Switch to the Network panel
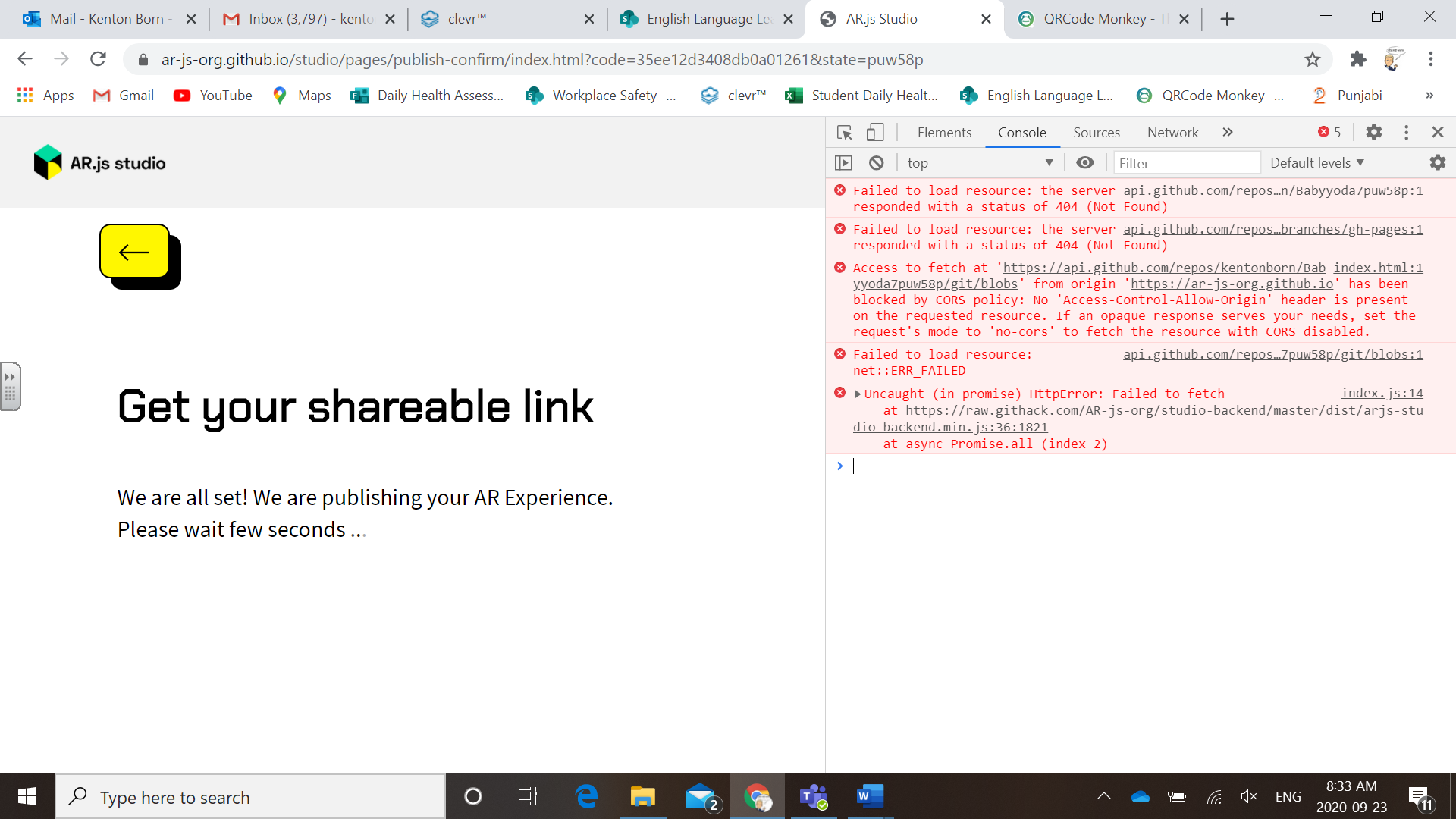The height and width of the screenshot is (819, 1456). (1172, 132)
